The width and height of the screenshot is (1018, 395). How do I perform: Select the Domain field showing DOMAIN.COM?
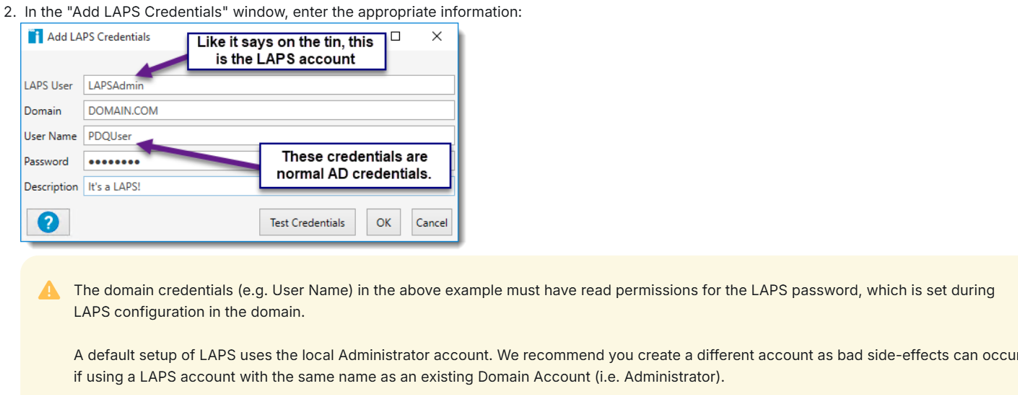coord(269,110)
